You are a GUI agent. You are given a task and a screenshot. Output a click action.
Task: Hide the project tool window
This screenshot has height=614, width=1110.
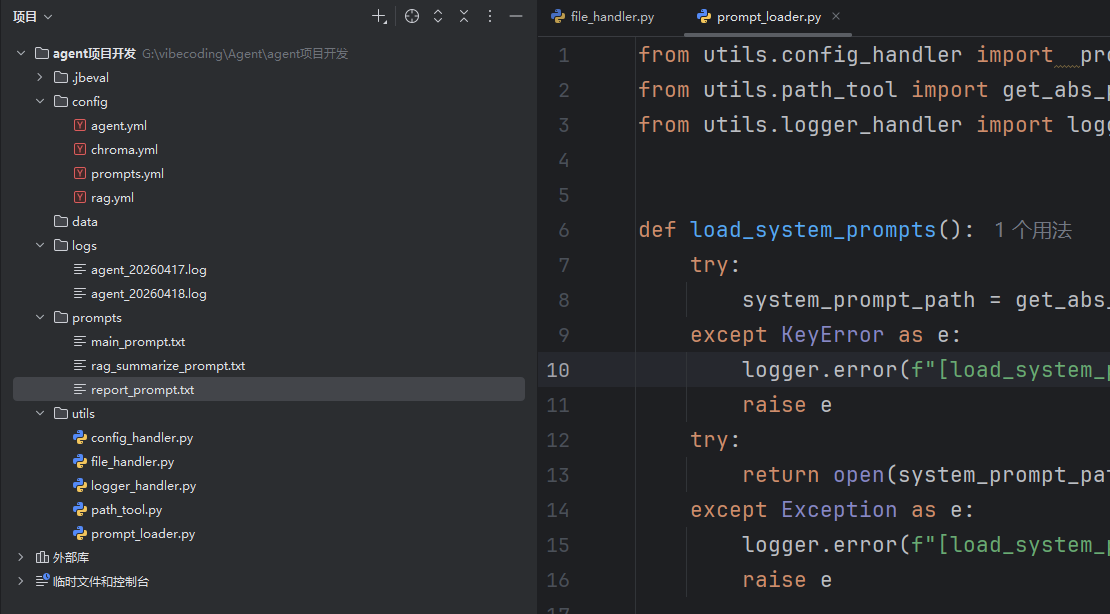pyautogui.click(x=516, y=16)
